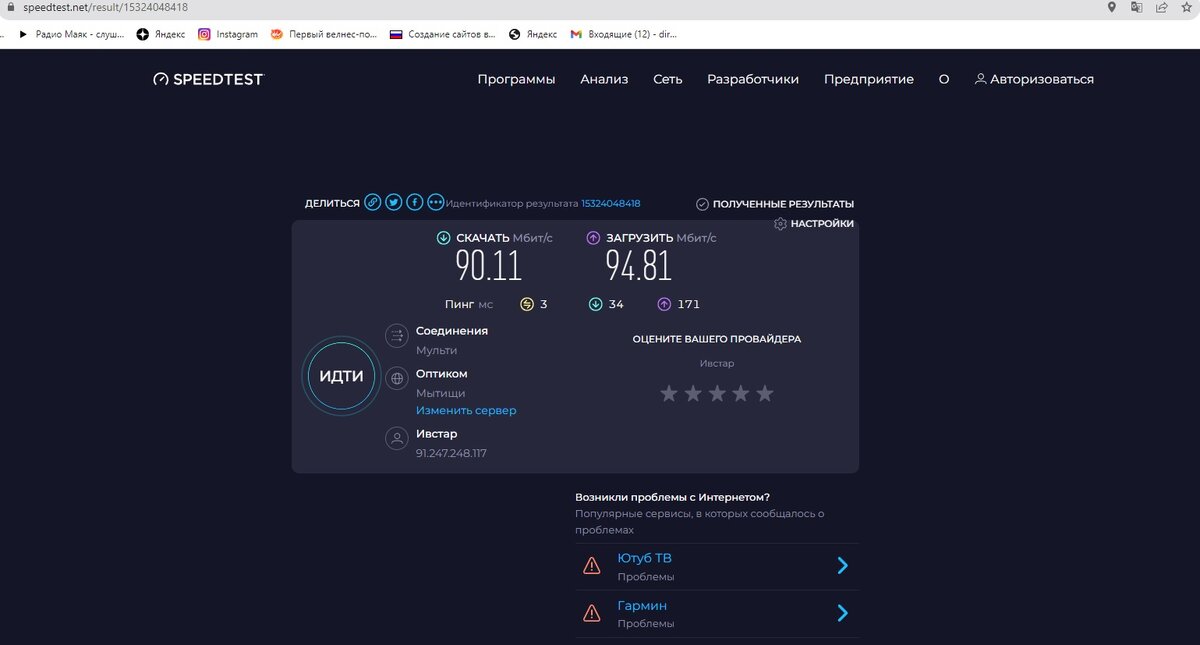Share result on Twitter

(394, 203)
